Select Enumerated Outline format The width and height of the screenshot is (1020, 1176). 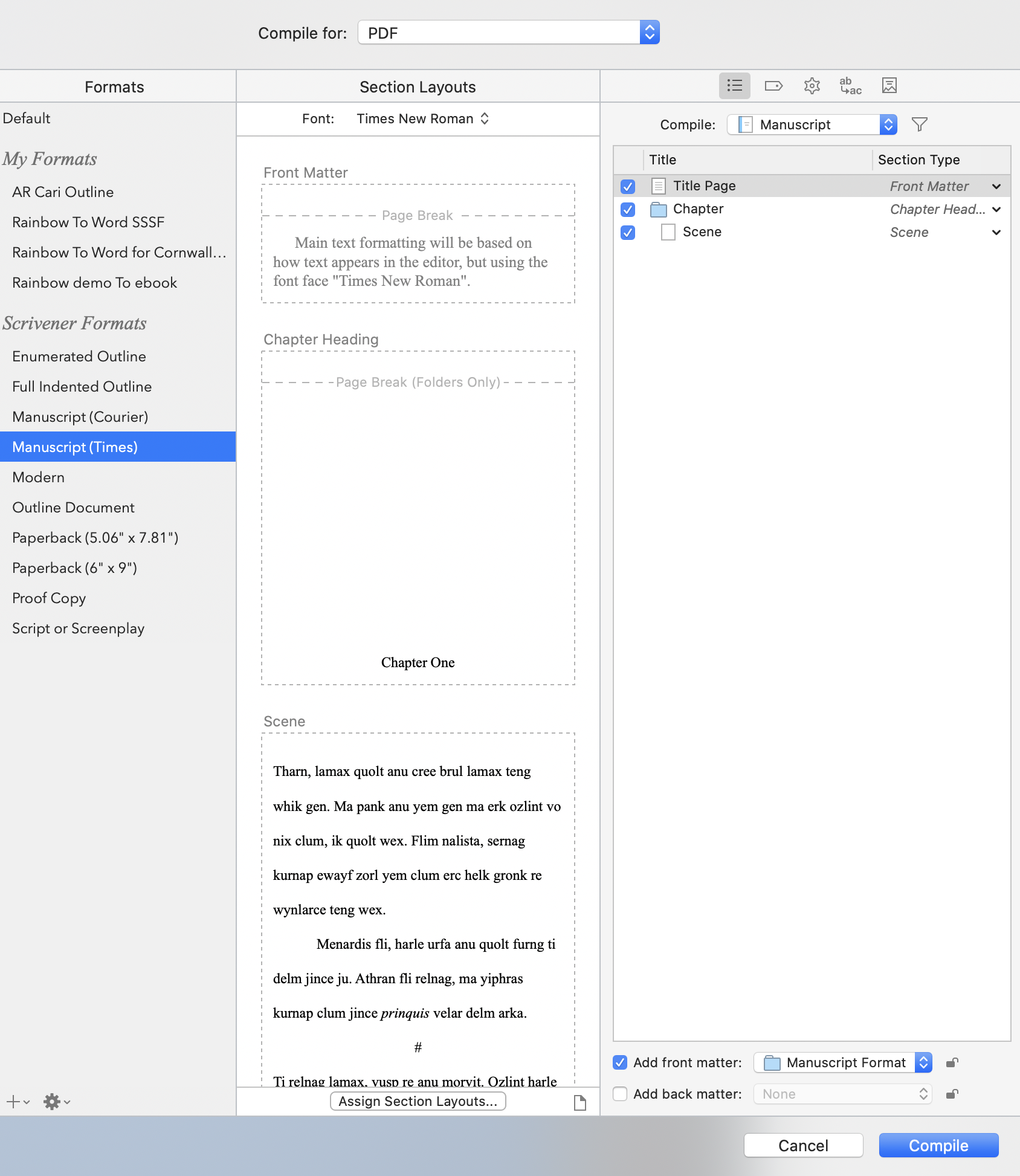coord(118,357)
